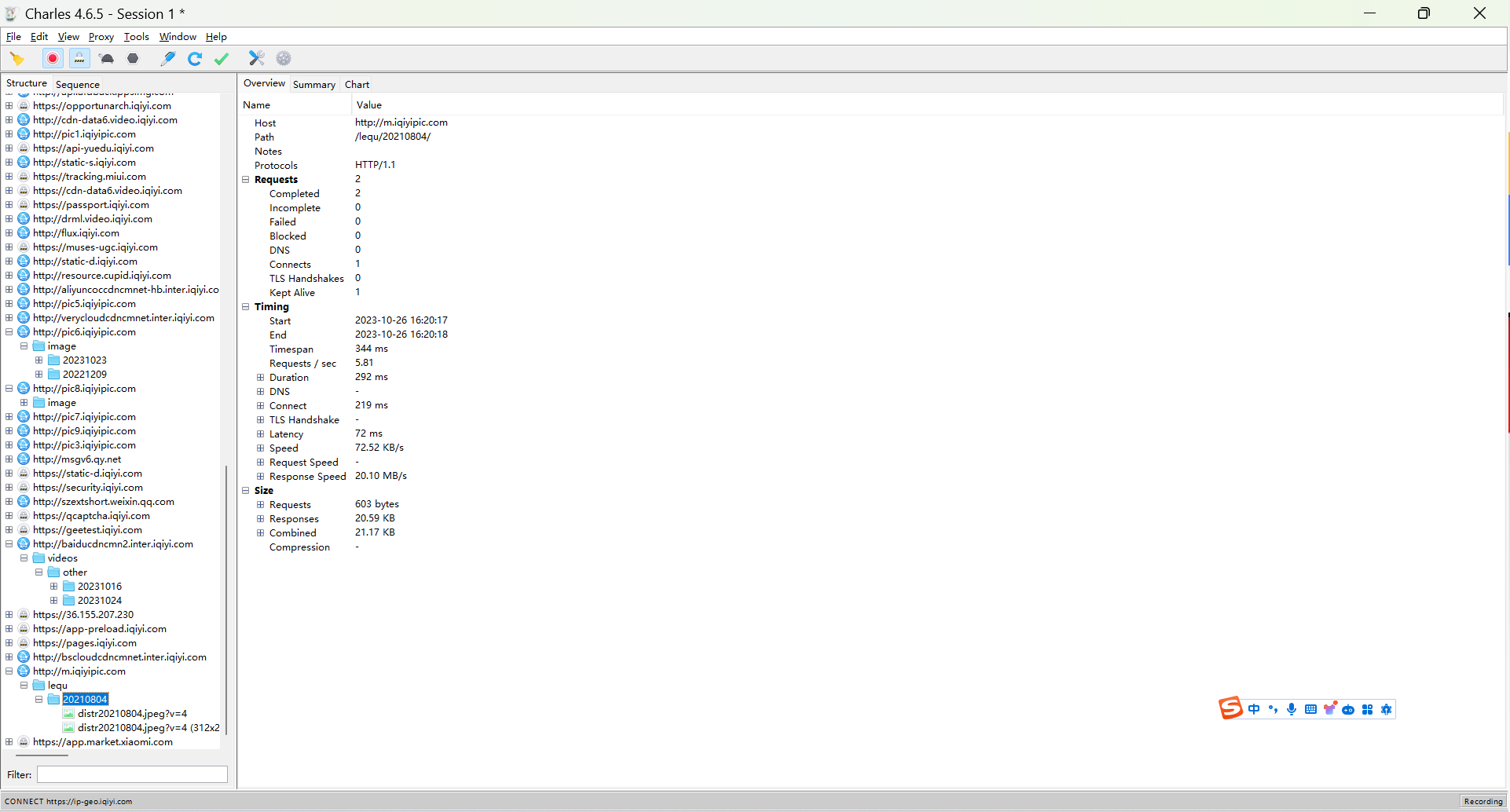1510x812 pixels.
Task: Expand the image folder under pic8.iqiyipic.com
Action: click(x=24, y=402)
